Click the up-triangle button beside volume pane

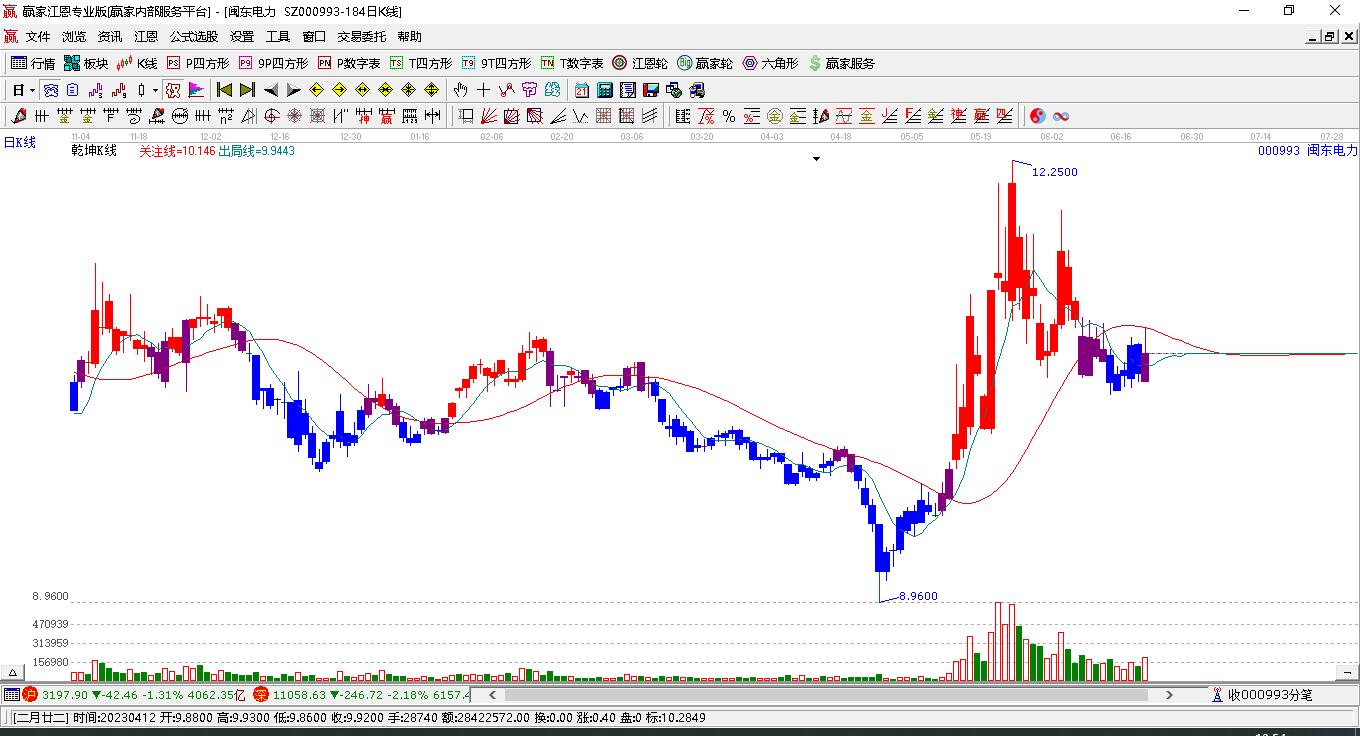click(14, 672)
